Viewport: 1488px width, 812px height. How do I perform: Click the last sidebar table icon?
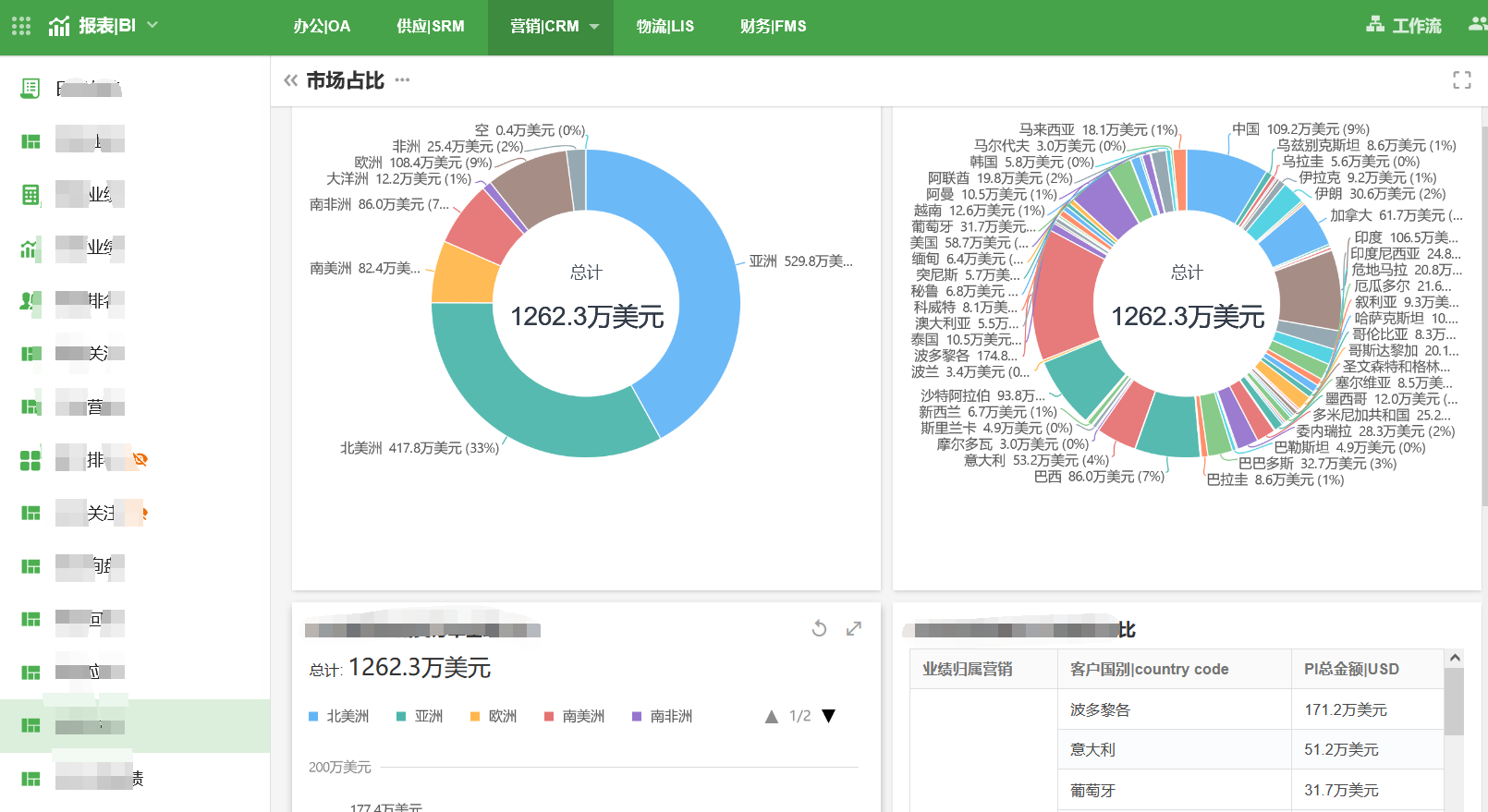30,779
